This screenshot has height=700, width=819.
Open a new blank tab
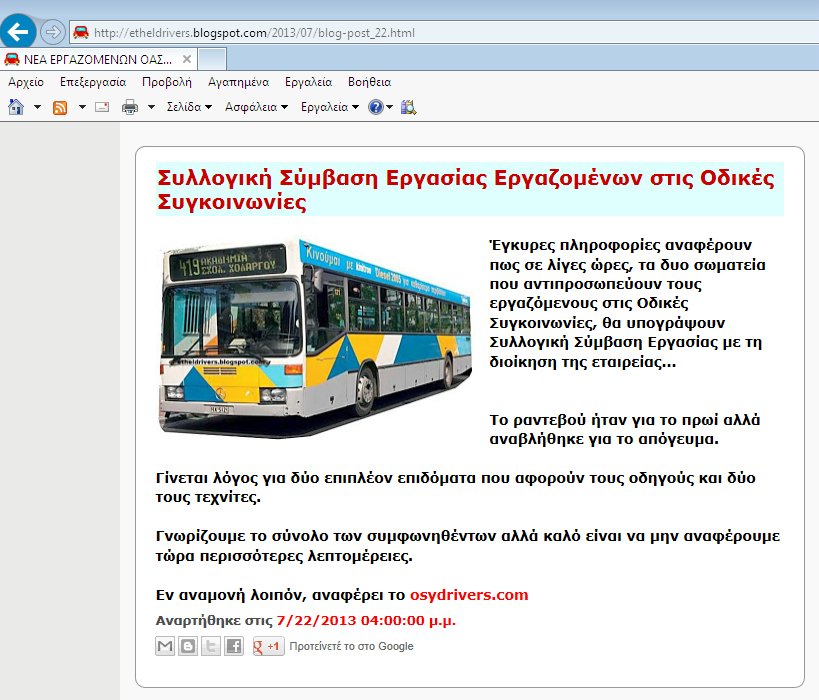click(x=212, y=59)
